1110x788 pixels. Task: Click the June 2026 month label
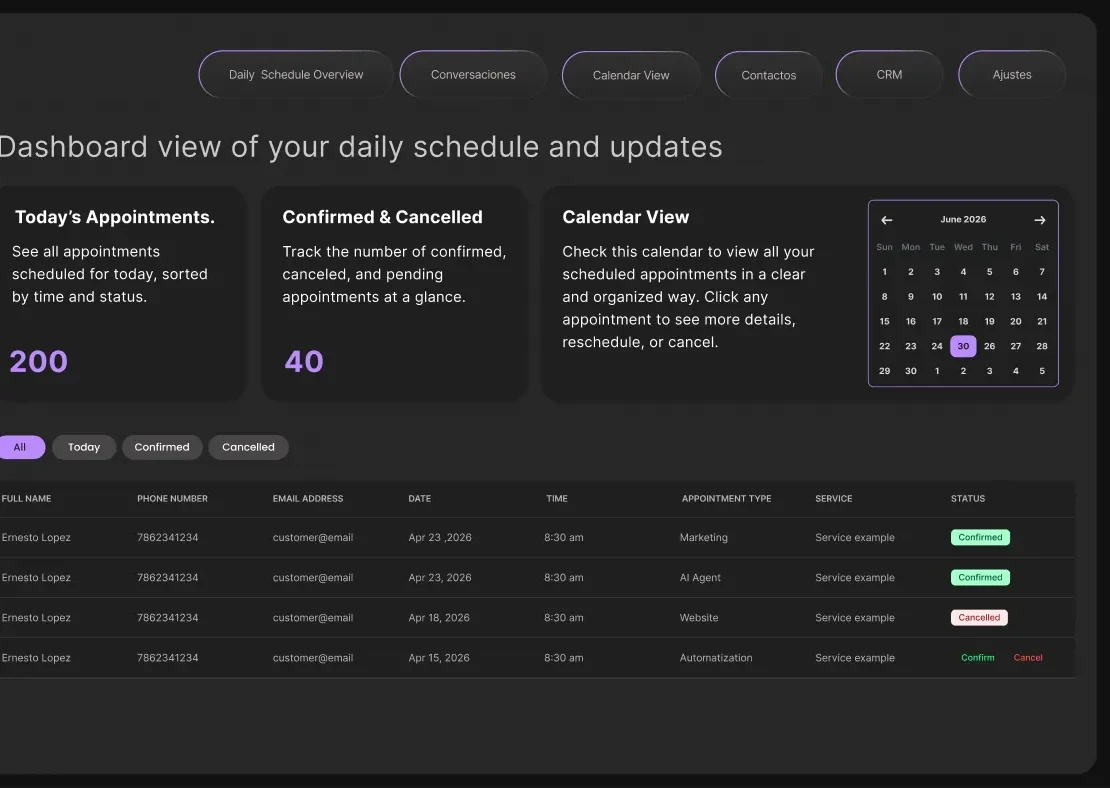point(963,219)
